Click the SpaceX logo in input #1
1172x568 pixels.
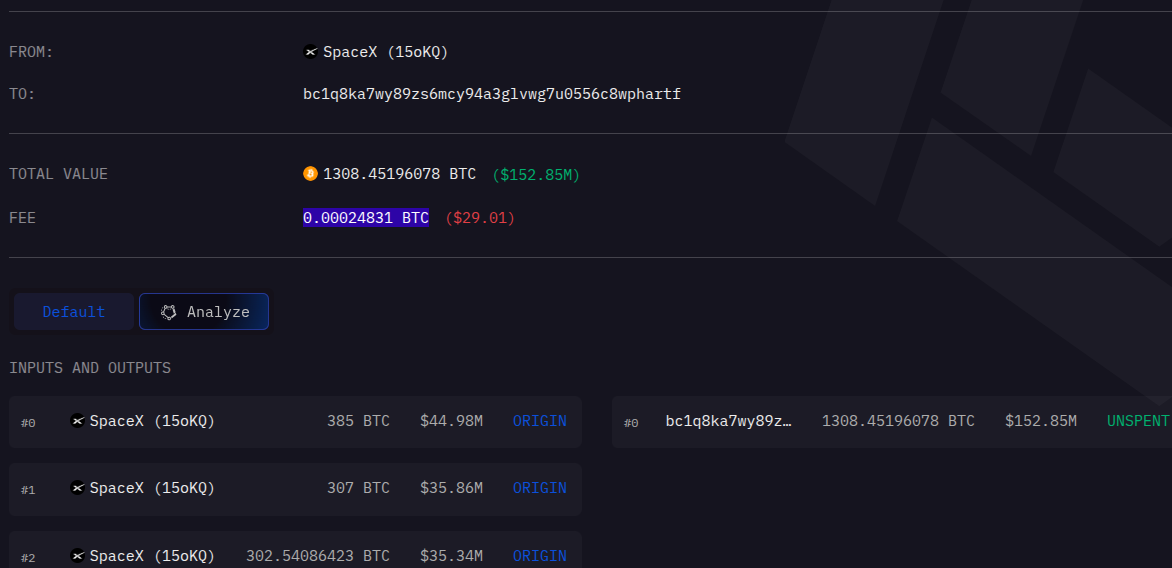coord(78,488)
